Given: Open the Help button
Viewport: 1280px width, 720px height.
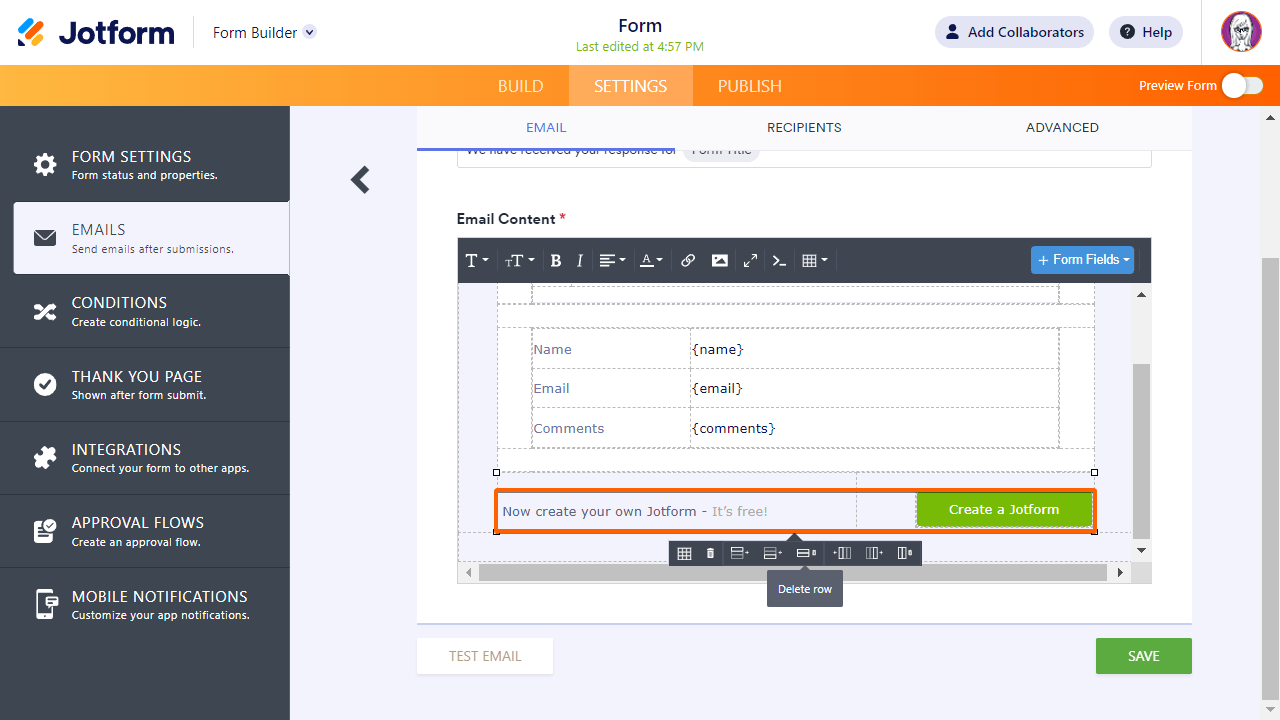Looking at the screenshot, I should [1146, 32].
